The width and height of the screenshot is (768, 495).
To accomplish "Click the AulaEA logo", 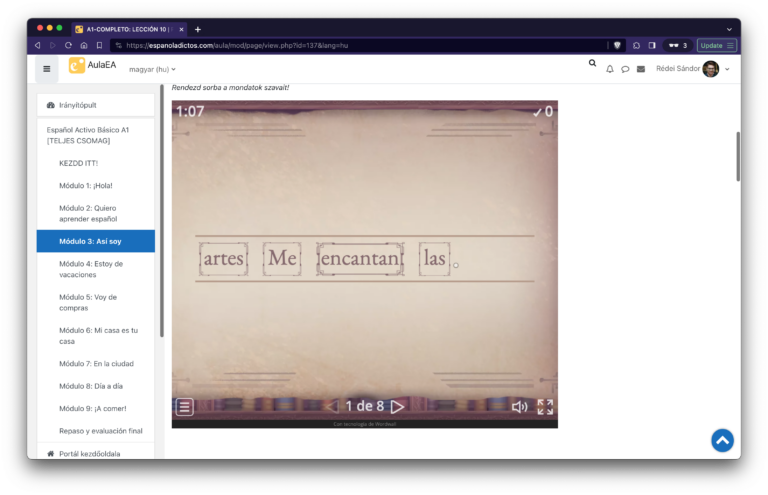I will (93, 65).
